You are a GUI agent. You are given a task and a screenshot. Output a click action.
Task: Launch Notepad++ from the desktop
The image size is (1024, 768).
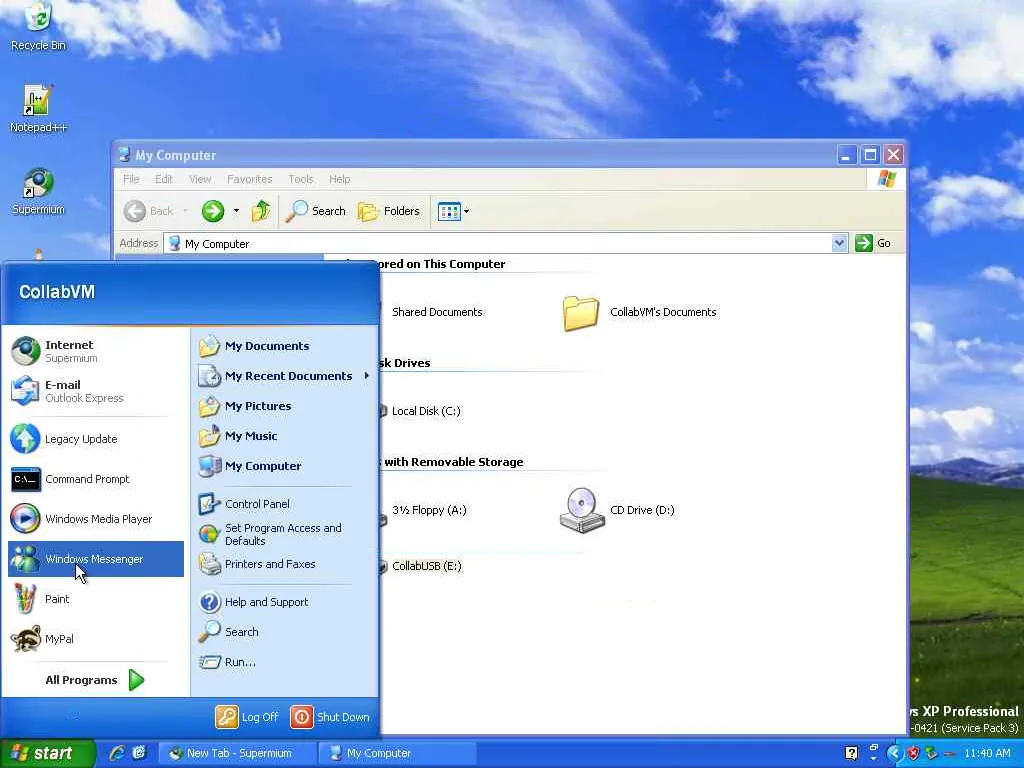tap(38, 108)
